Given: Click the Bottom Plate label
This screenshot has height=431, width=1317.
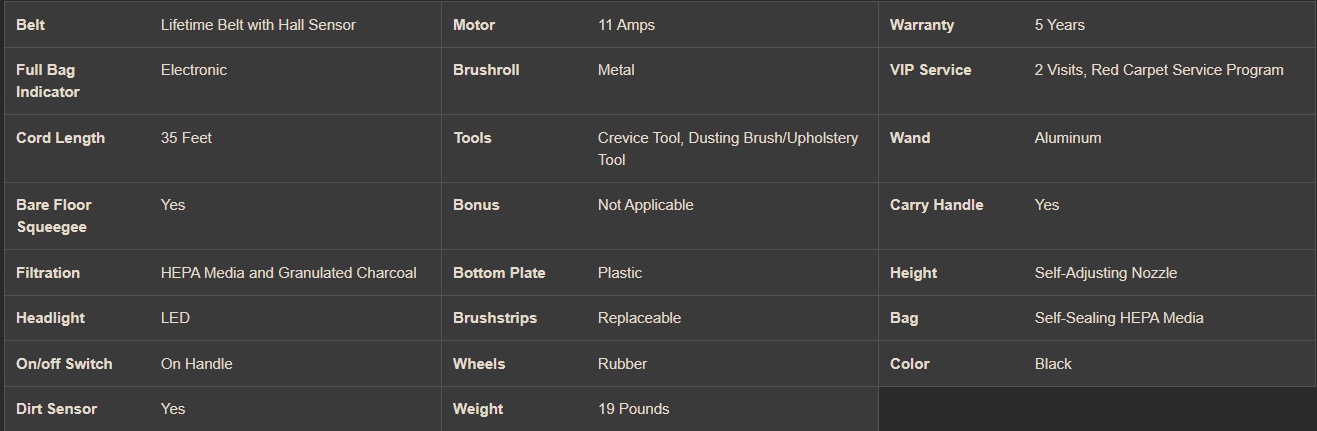Looking at the screenshot, I should click(499, 273).
